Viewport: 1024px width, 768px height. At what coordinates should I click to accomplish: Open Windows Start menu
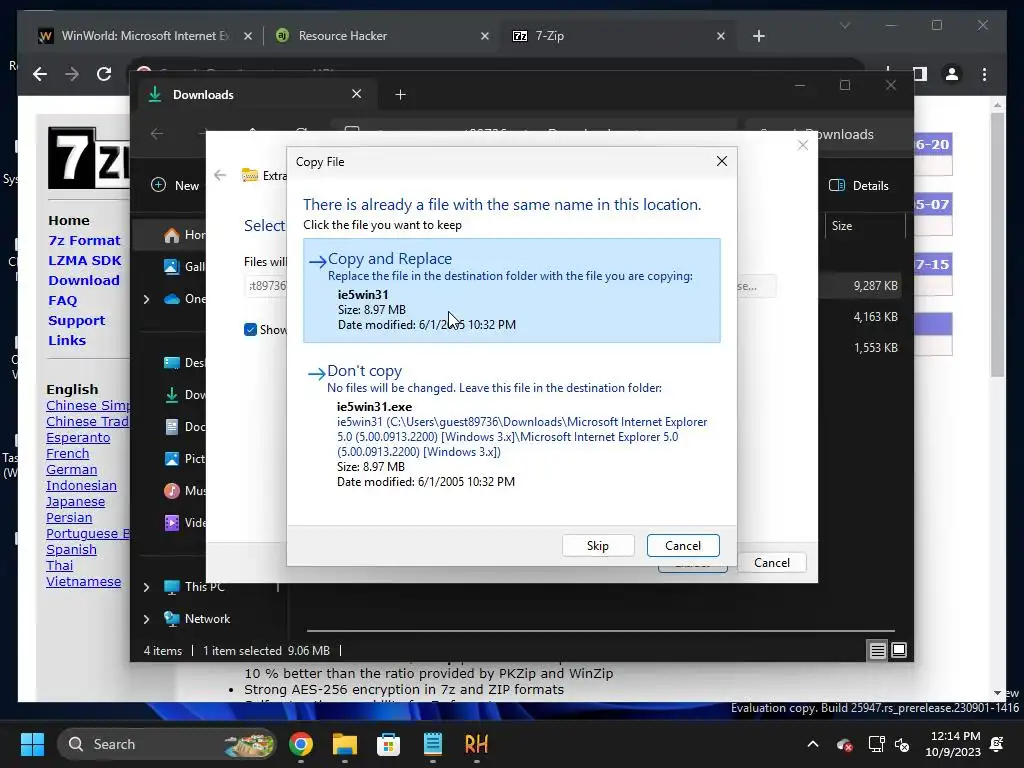pos(32,744)
